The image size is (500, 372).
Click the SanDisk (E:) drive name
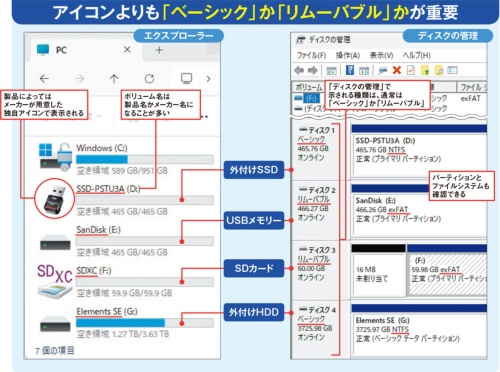[98, 230]
